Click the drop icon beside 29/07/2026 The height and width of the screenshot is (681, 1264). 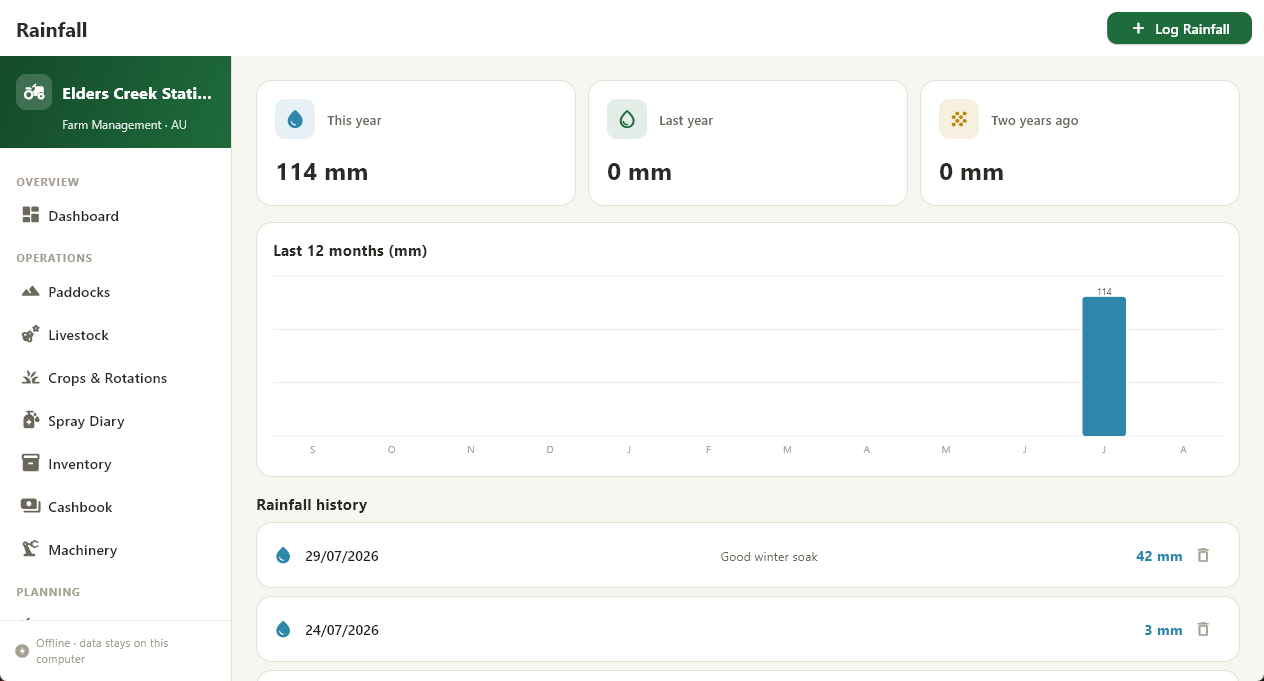coord(283,555)
